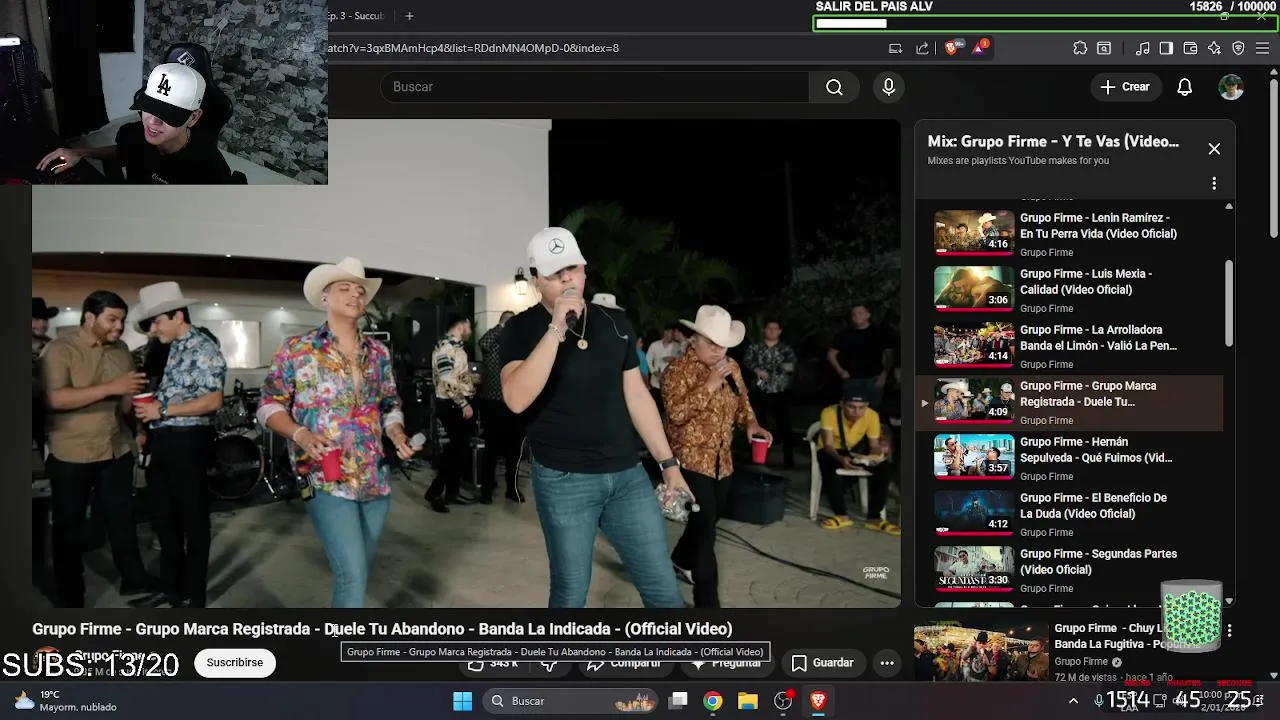Open the Brave Wallet icon
Viewport: 1280px width, 720px height.
pyautogui.click(x=1190, y=48)
